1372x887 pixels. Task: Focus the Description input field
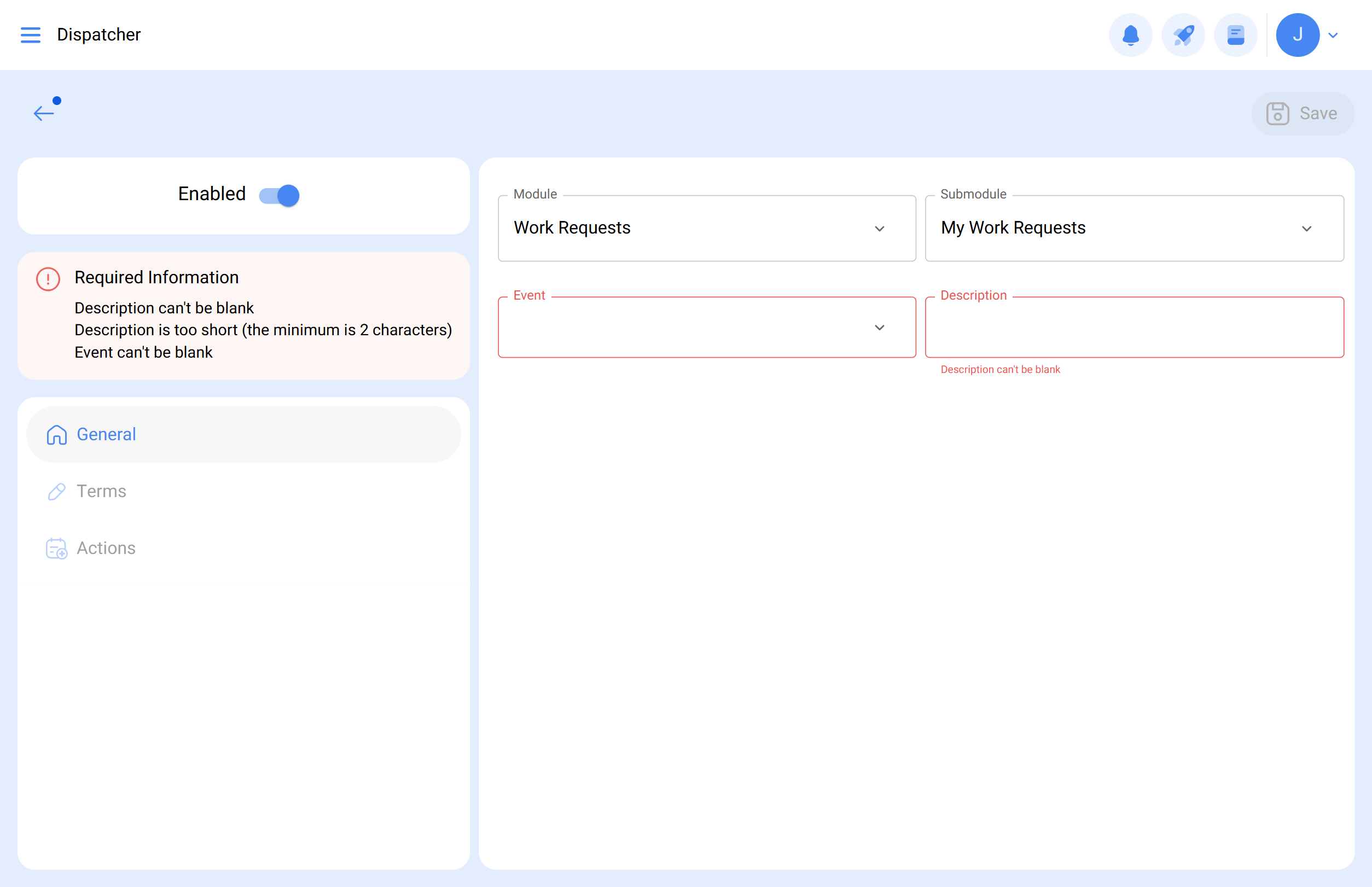click(1133, 328)
